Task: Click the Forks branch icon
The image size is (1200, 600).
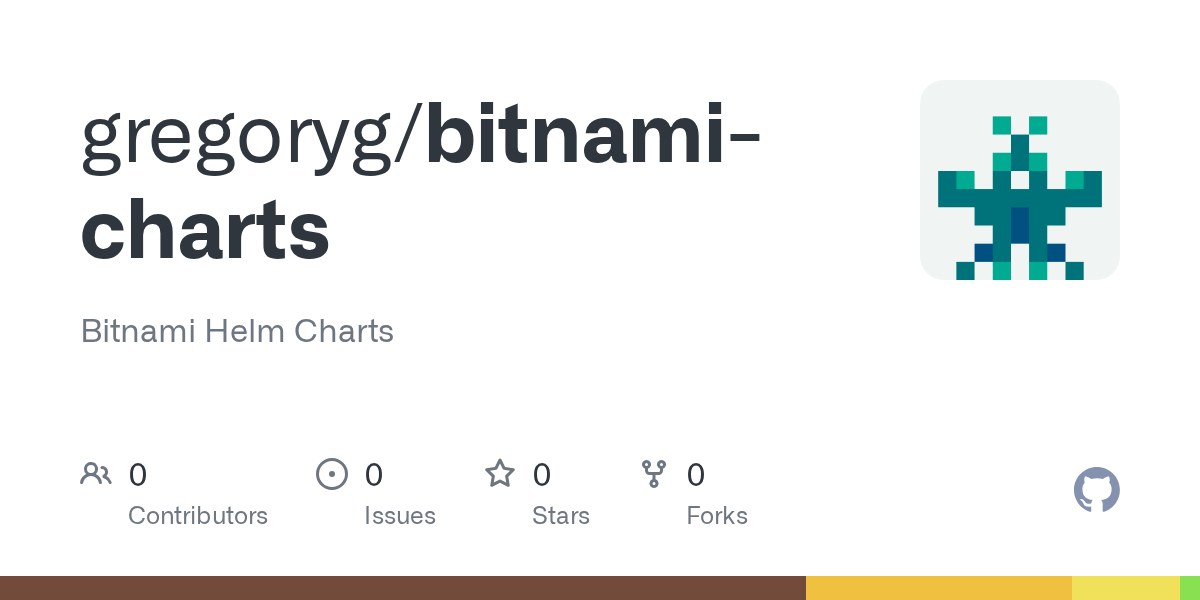Action: point(654,474)
